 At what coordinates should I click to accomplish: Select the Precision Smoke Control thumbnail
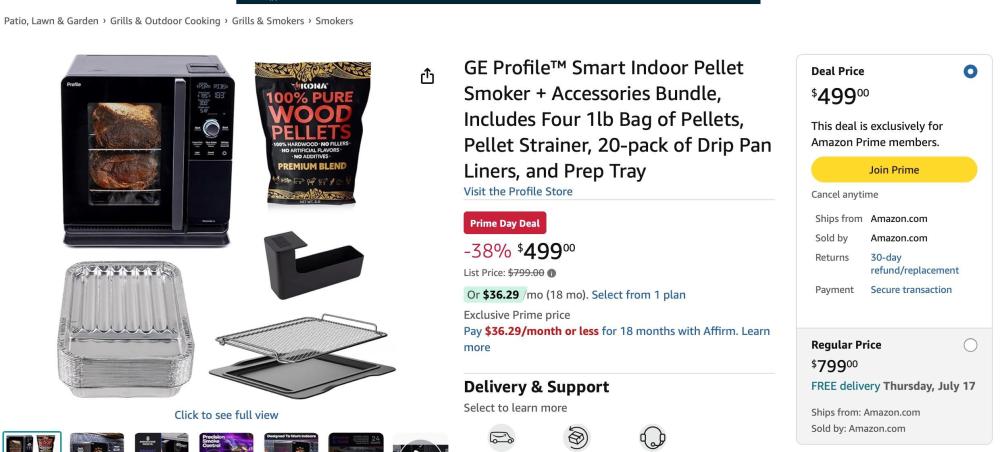coord(226,442)
